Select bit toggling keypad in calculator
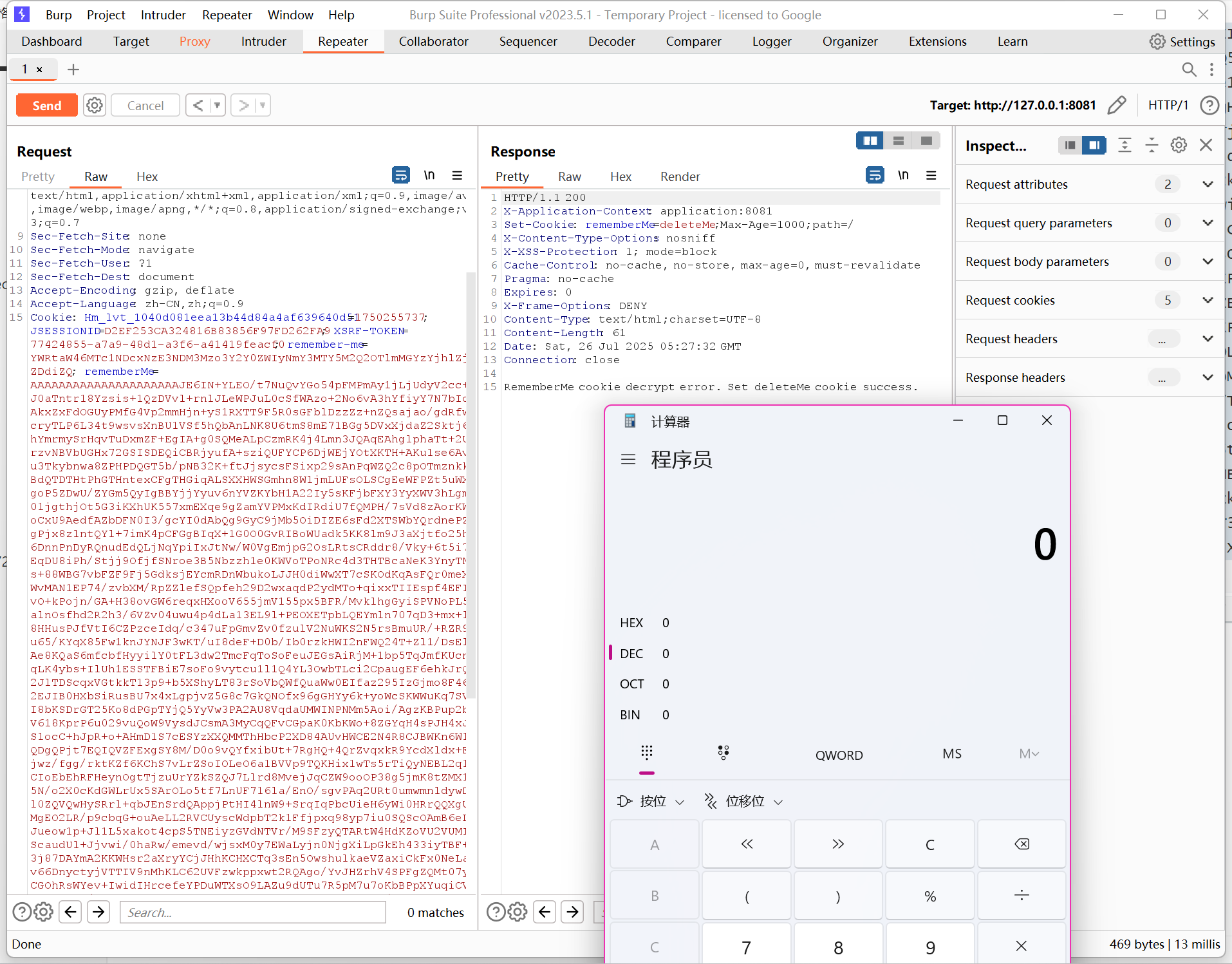Screen dimensions: 1232x964 point(723,752)
